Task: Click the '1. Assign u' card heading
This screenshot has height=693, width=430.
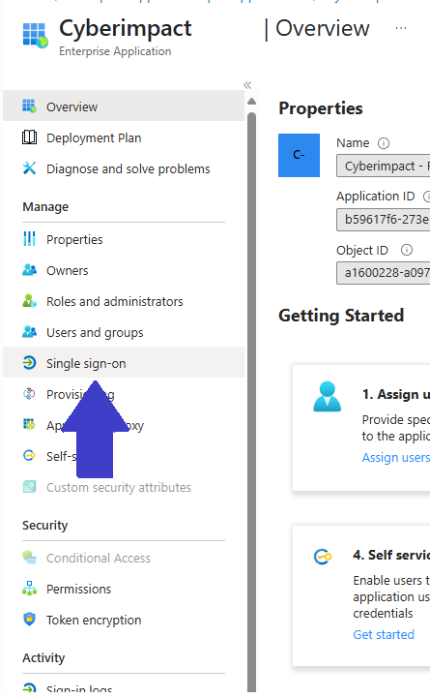Action: 396,394
